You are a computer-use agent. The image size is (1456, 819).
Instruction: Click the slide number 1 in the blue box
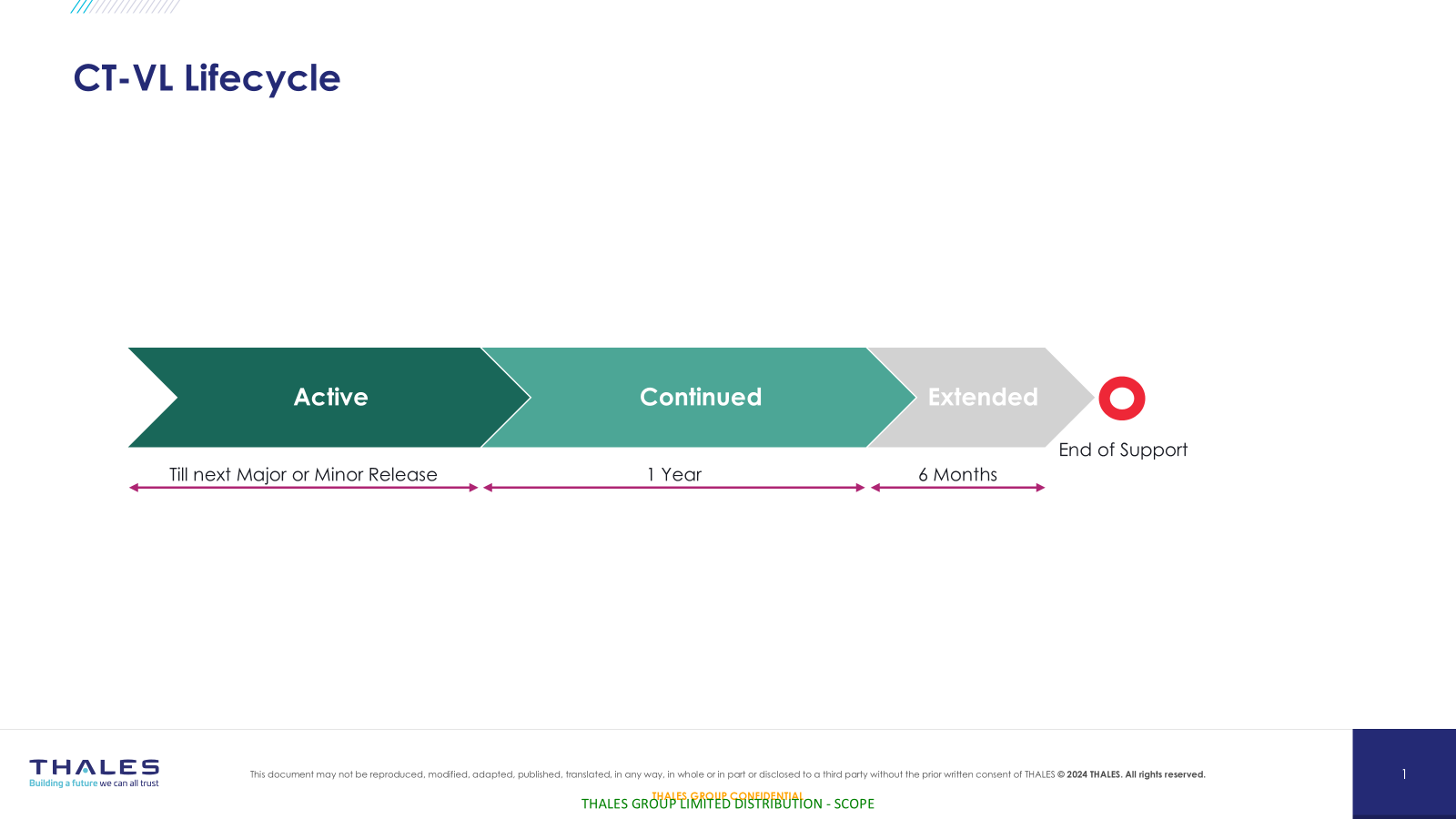pyautogui.click(x=1403, y=774)
